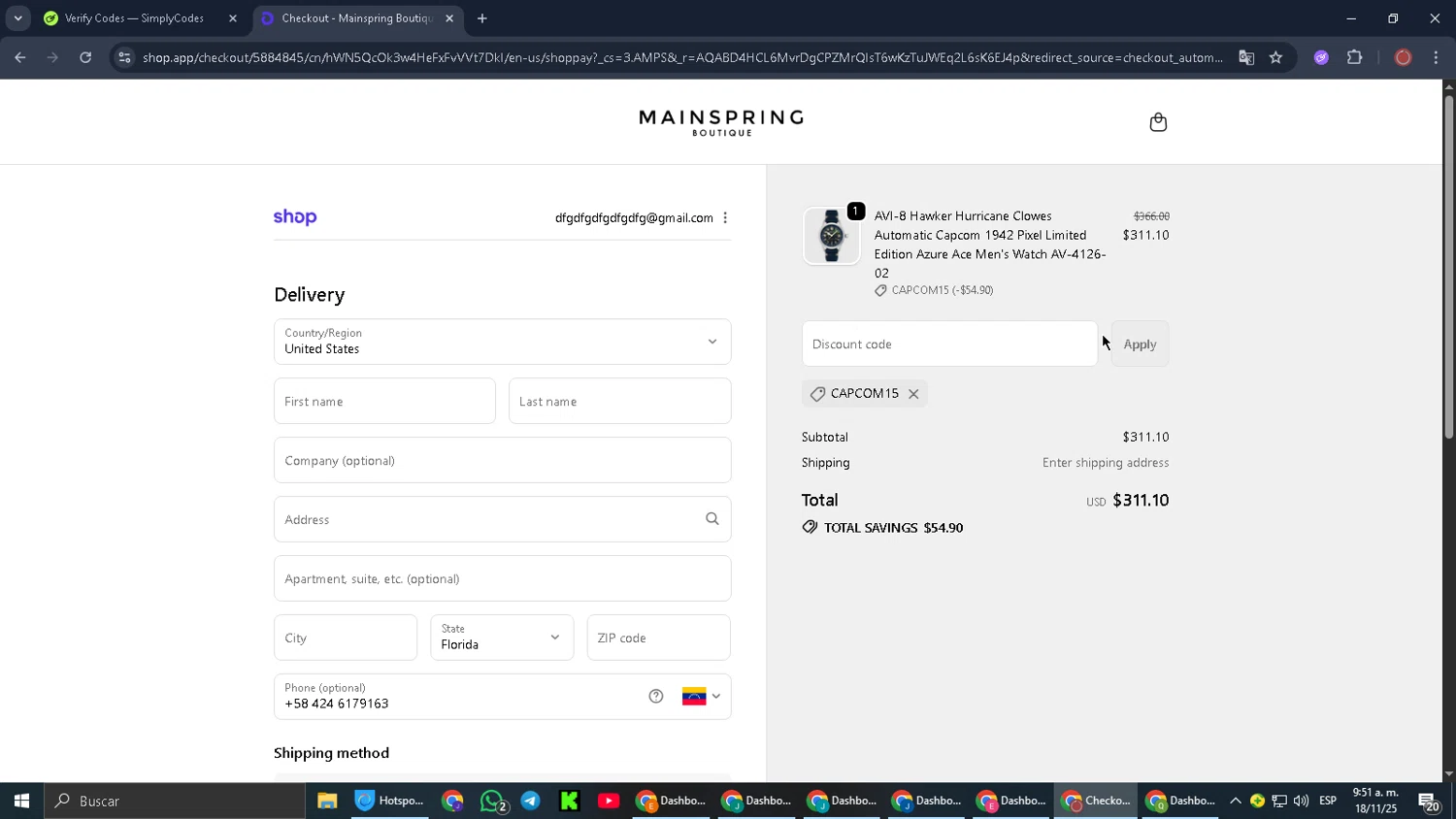Open the tab search dropdown arrow
The width and height of the screenshot is (1456, 819).
pos(17,18)
